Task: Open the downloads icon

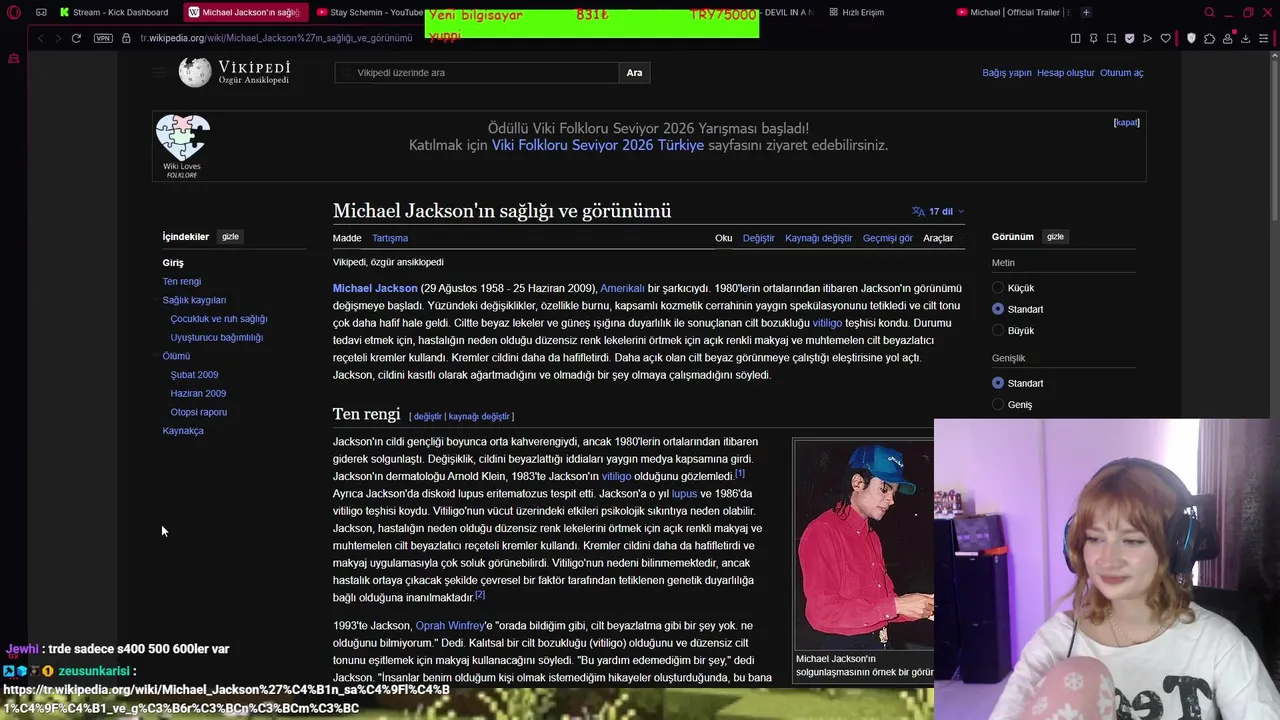Action: [1245, 38]
